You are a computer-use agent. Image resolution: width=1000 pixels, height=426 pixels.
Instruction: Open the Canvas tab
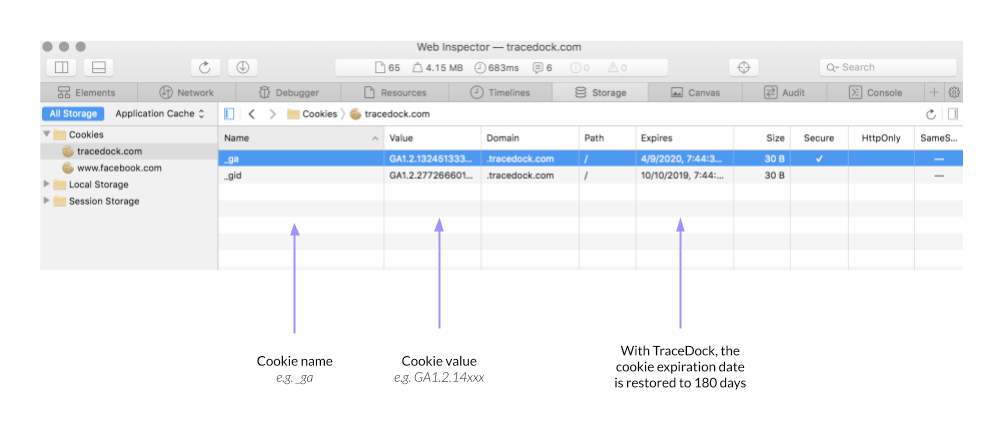(695, 92)
